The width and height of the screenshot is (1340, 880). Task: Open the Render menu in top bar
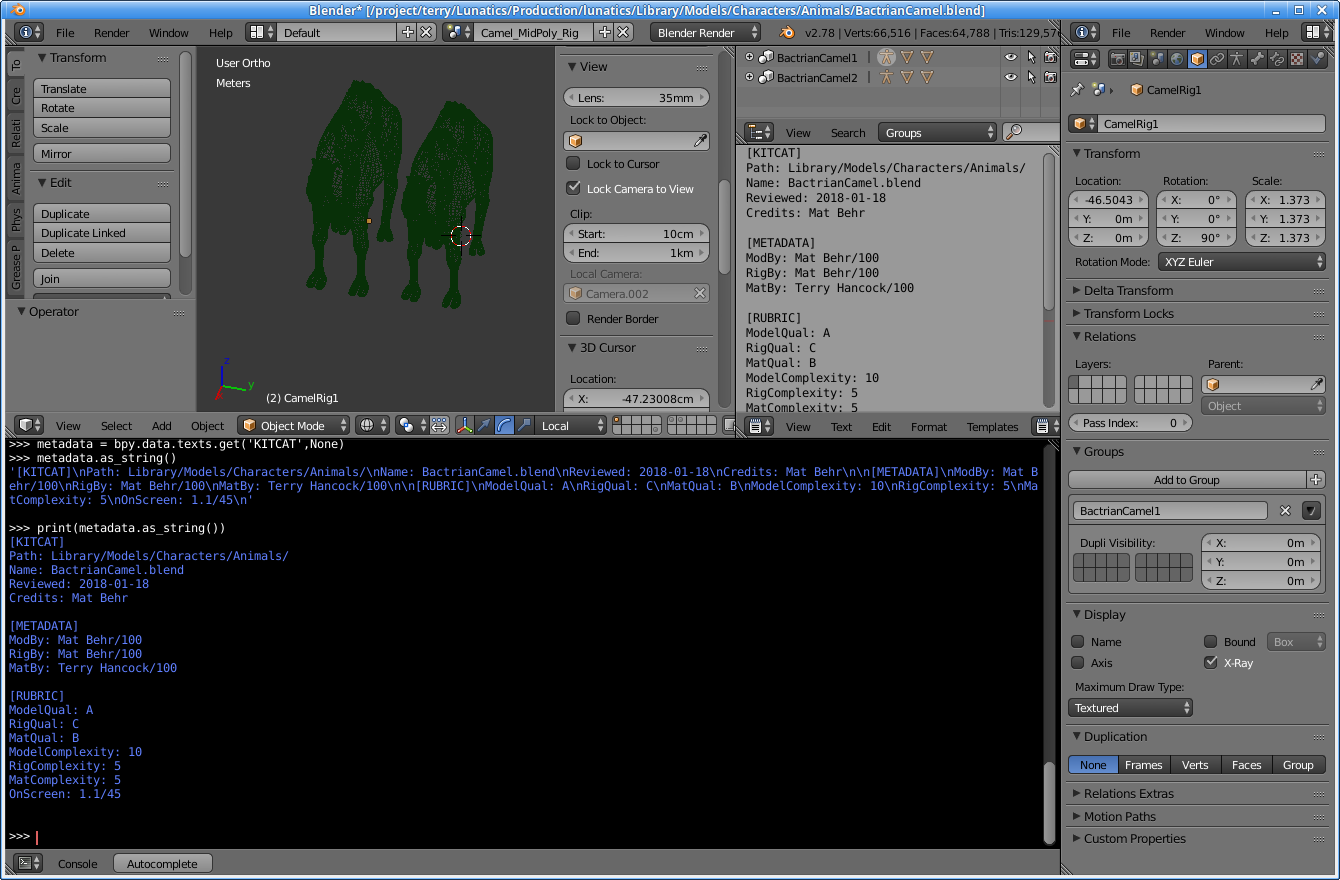click(111, 32)
